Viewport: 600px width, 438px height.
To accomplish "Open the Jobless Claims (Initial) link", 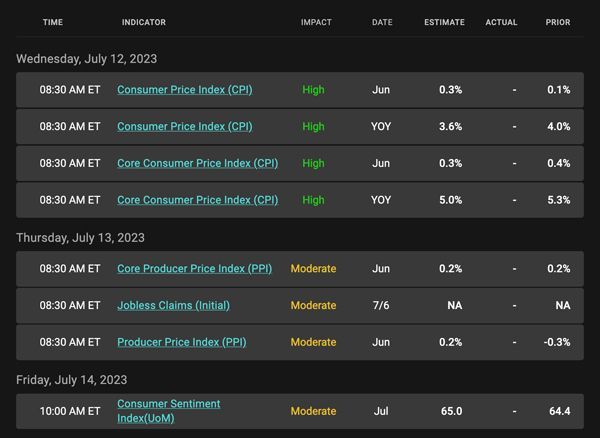I will pos(173,305).
